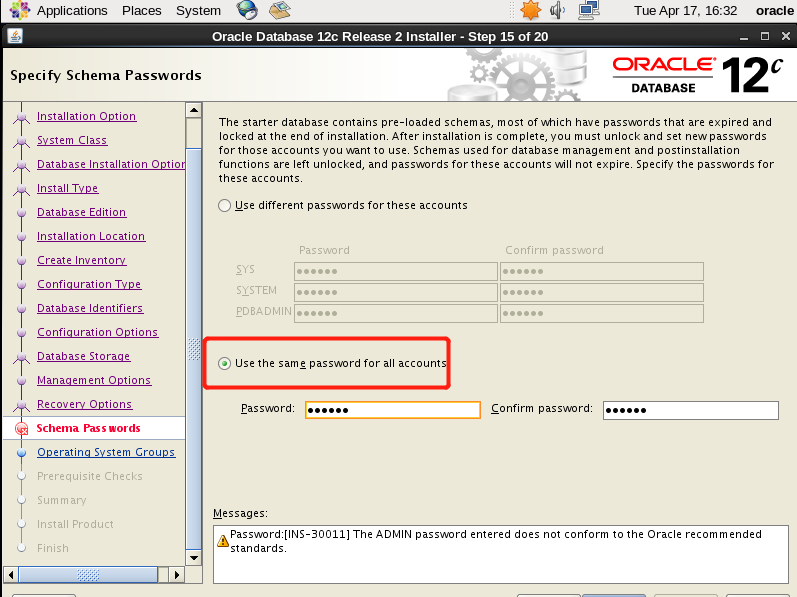Click the Database Edition step marker icon
This screenshot has height=597, width=797.
click(21, 213)
